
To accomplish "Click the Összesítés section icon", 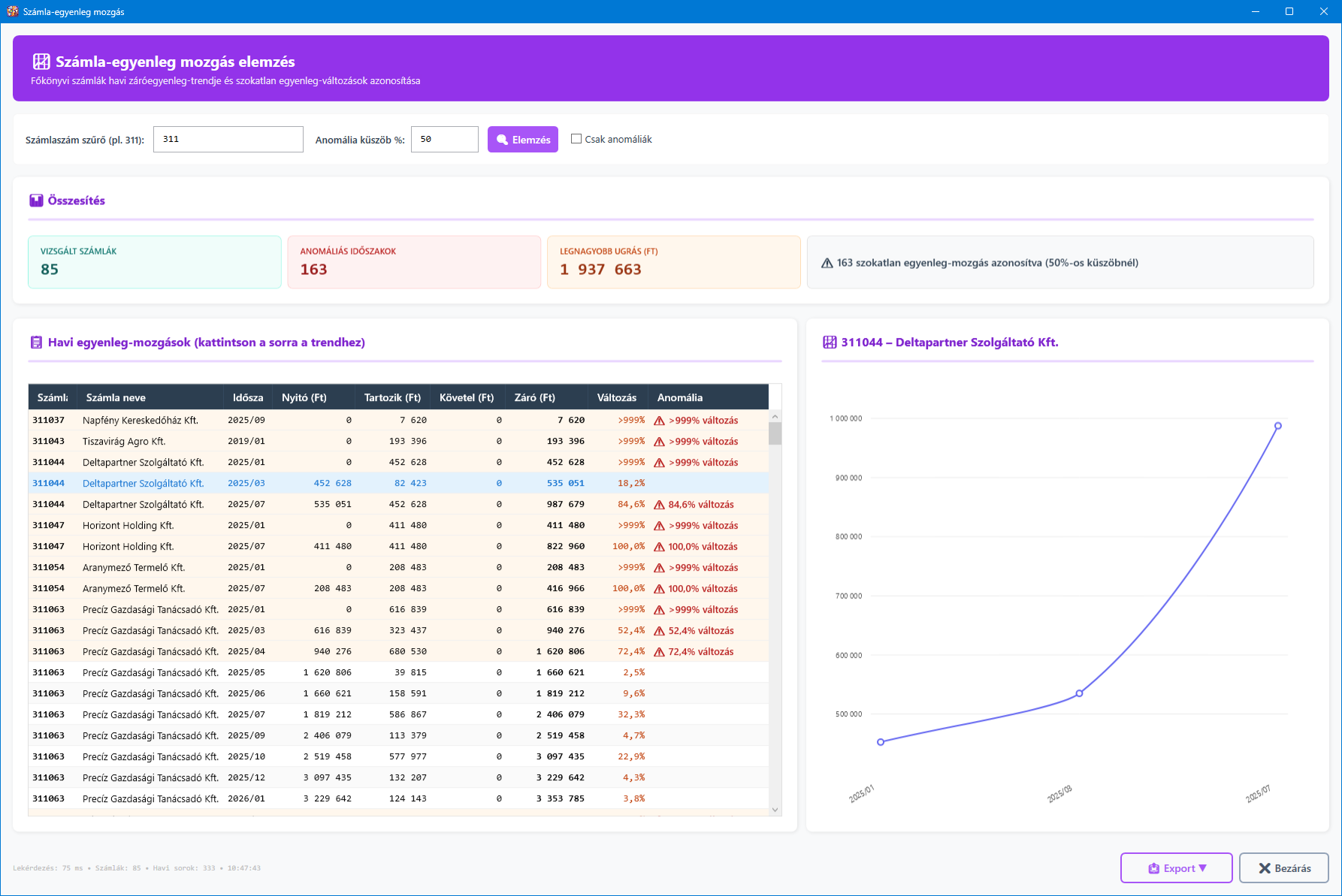I will coord(36,201).
